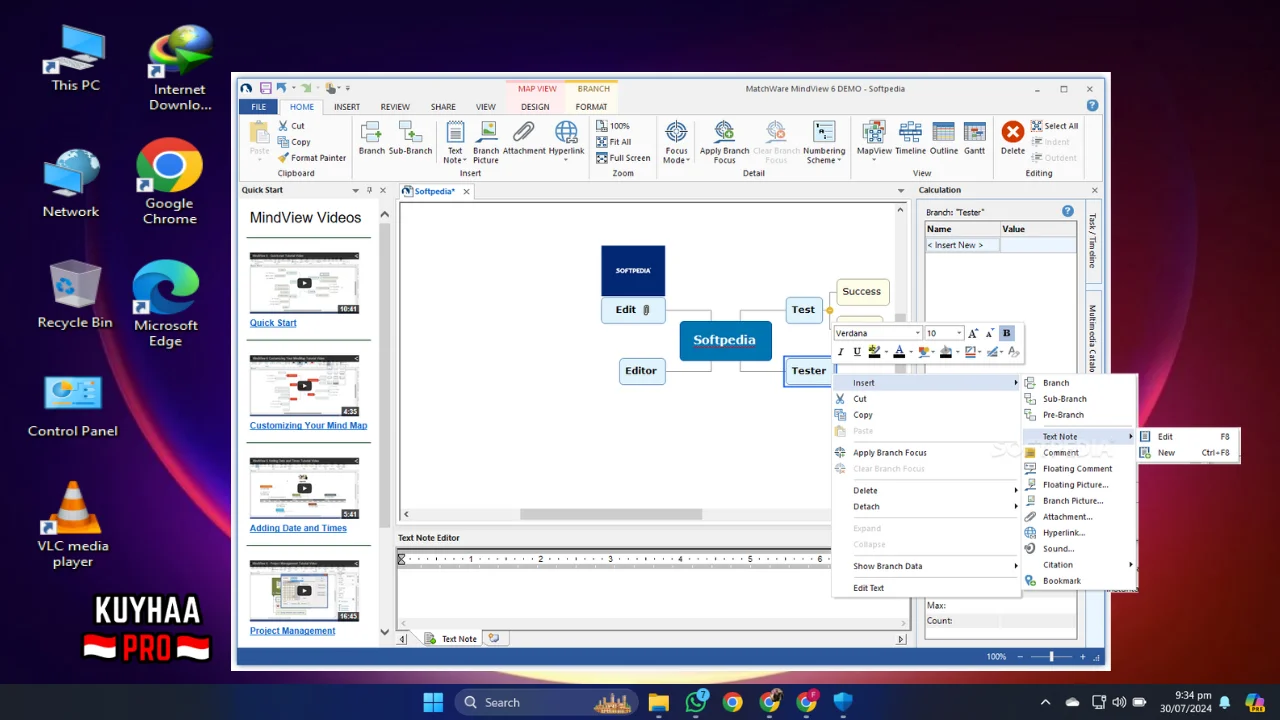Image resolution: width=1280 pixels, height=720 pixels.
Task: Switch to the INSERT ribbon tab
Action: click(347, 106)
